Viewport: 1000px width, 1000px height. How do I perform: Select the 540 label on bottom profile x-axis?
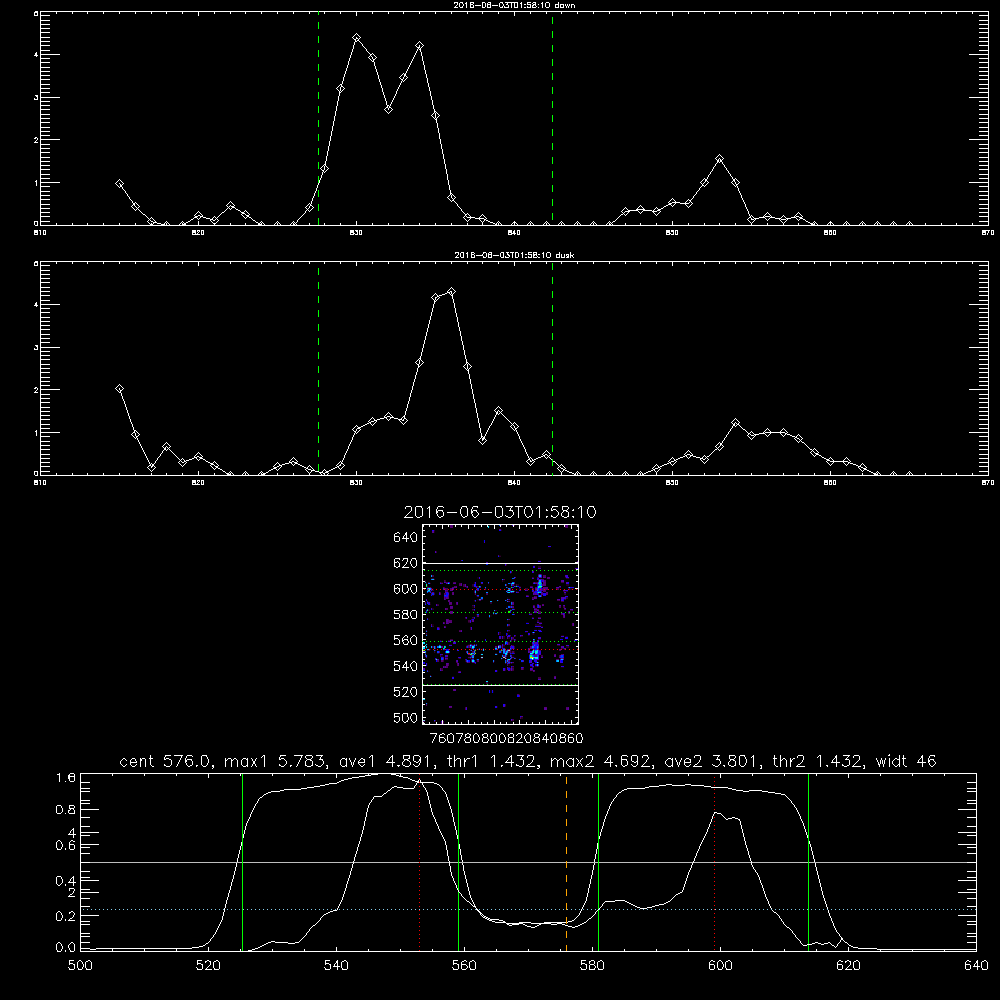(336, 966)
